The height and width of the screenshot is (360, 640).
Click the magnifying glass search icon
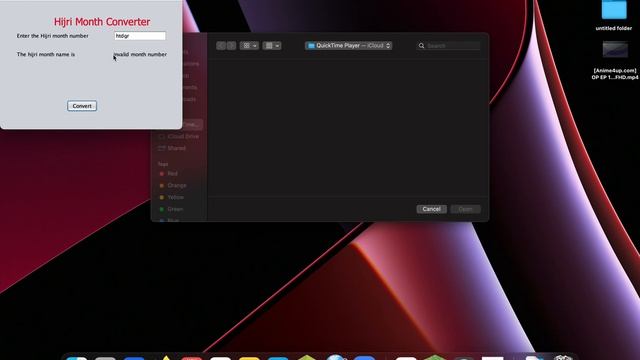coord(421,46)
